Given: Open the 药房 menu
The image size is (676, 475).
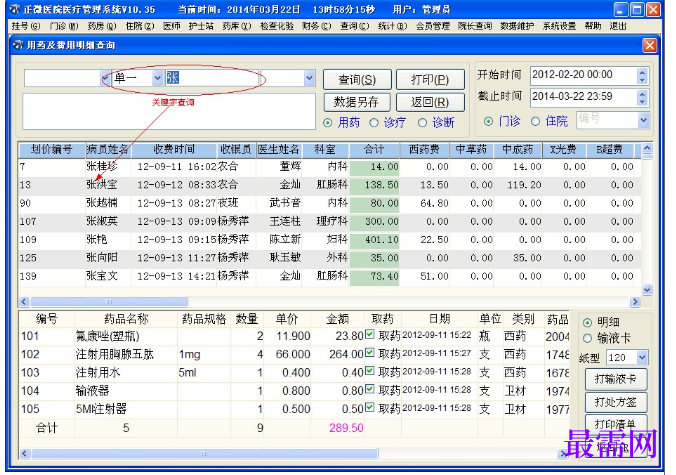Looking at the screenshot, I should pyautogui.click(x=102, y=26).
